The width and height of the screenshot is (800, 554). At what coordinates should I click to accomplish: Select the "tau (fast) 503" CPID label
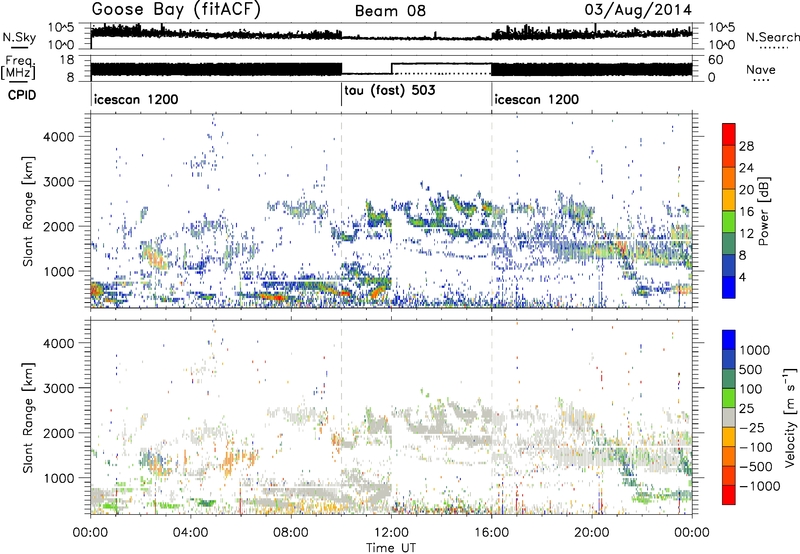(390, 91)
